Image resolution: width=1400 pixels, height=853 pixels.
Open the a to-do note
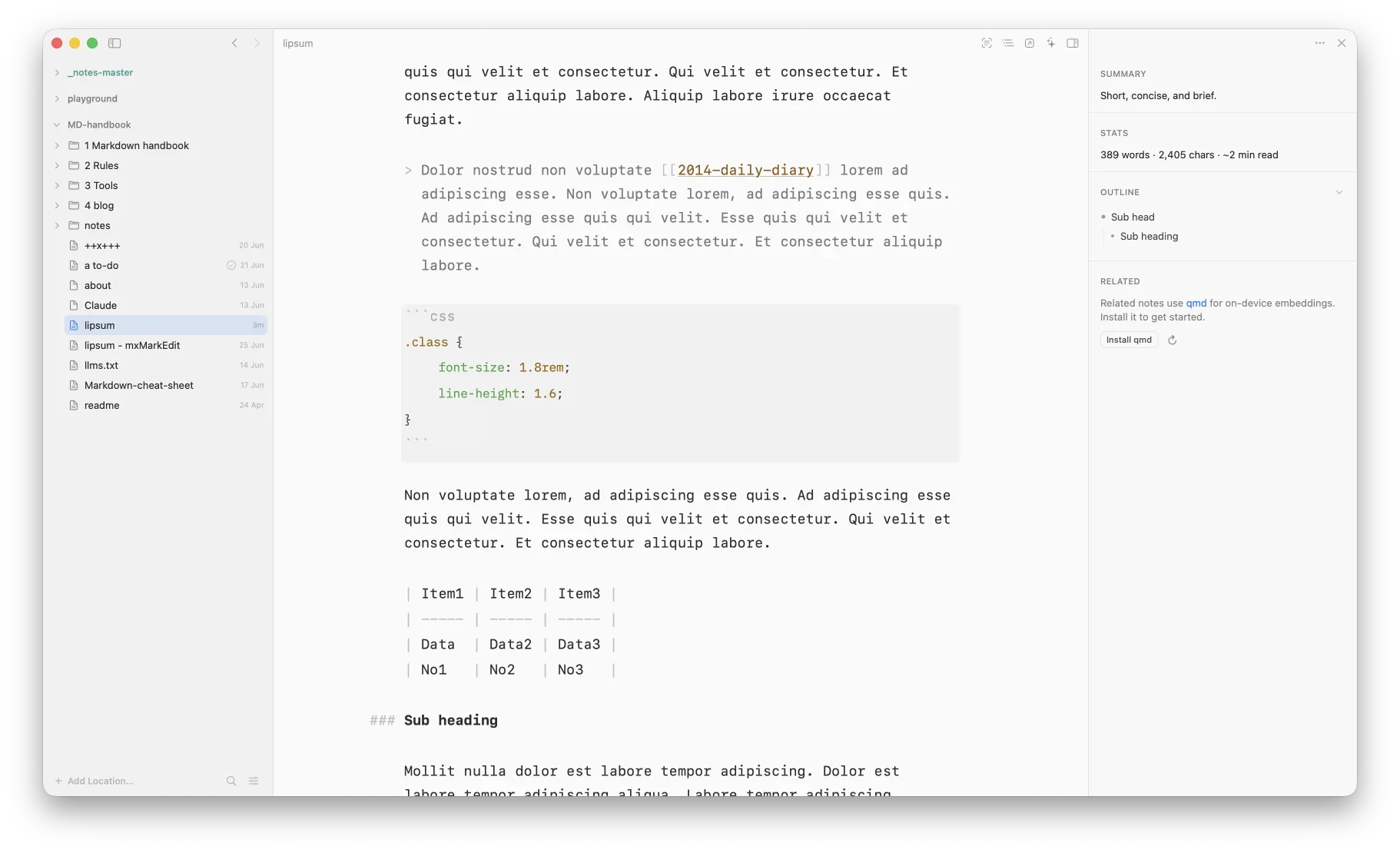pos(166,265)
